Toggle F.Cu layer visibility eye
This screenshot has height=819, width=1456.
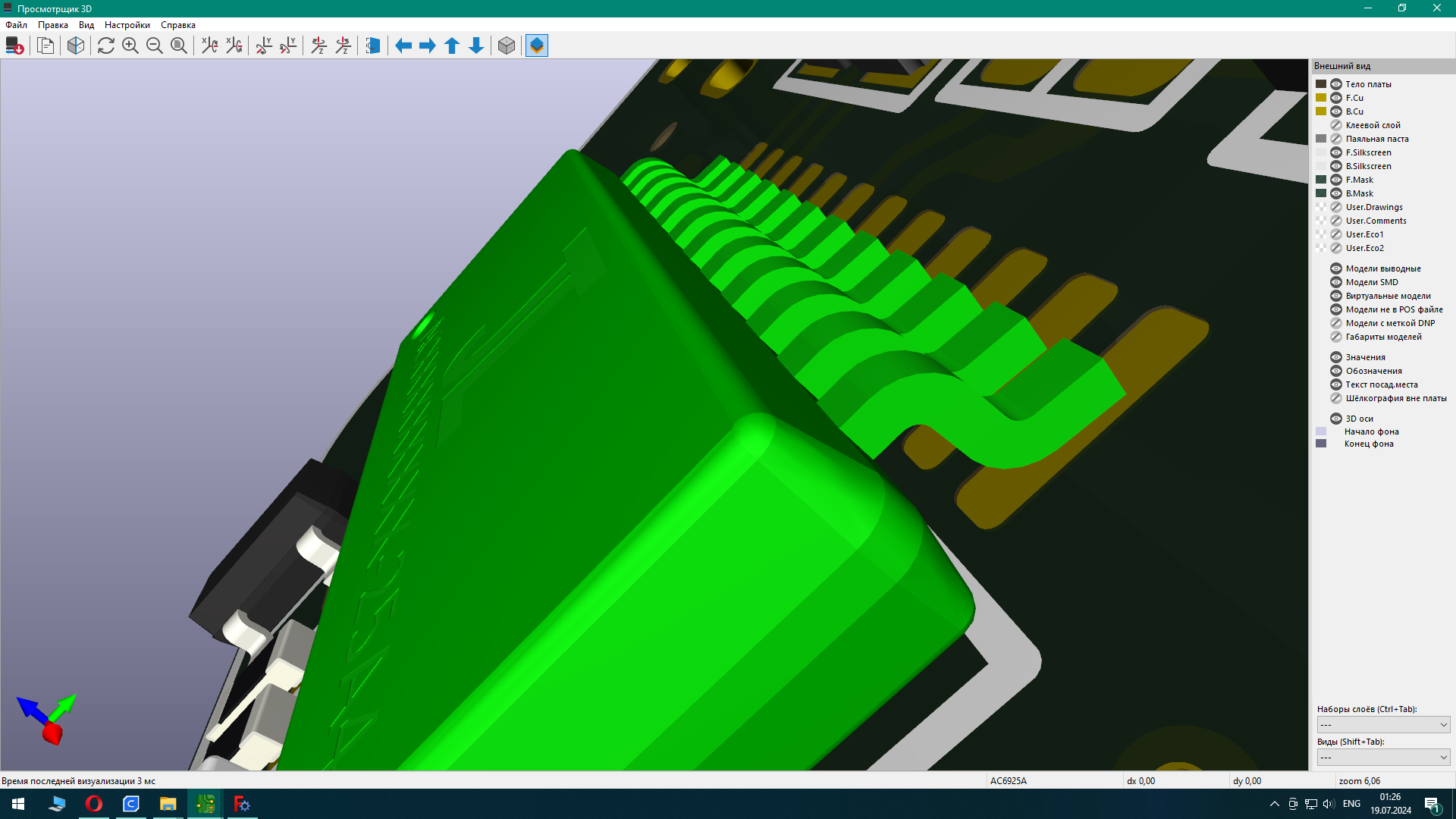1336,98
